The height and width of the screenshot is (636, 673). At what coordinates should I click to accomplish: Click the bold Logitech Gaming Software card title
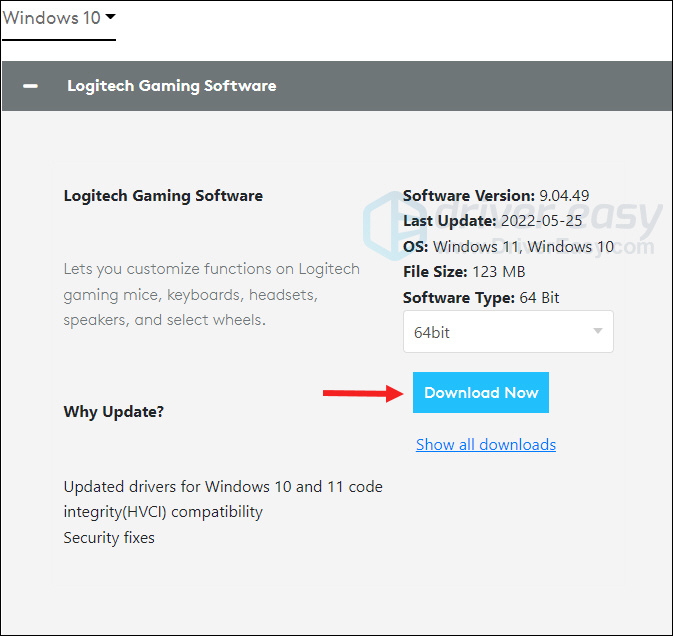tap(163, 196)
